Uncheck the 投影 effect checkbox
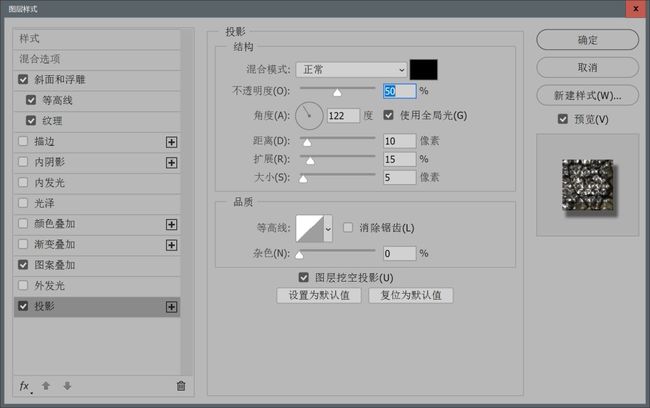This screenshot has height=408, width=650. (x=23, y=306)
